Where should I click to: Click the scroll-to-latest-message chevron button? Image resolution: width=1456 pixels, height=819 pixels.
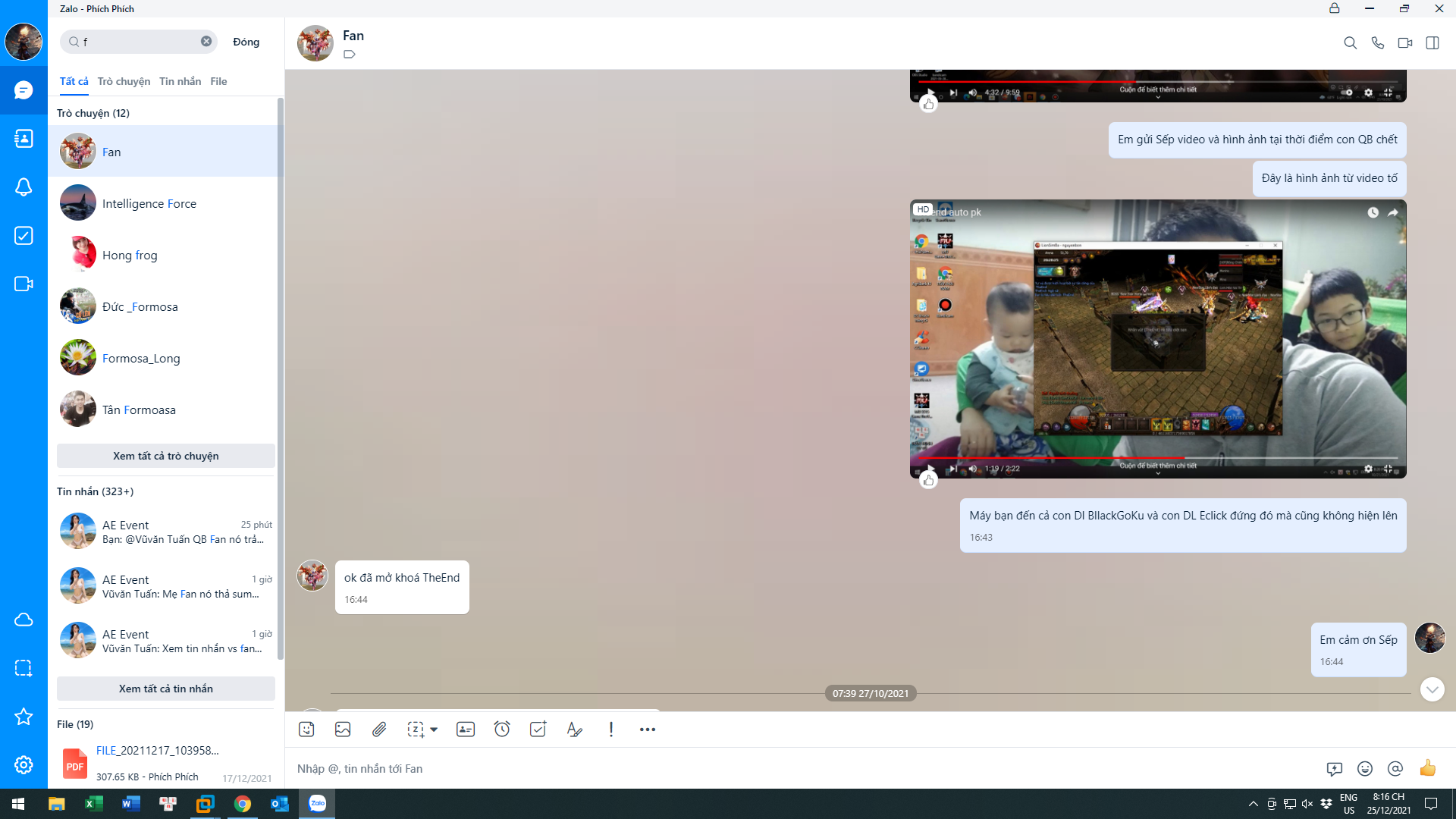[1432, 689]
